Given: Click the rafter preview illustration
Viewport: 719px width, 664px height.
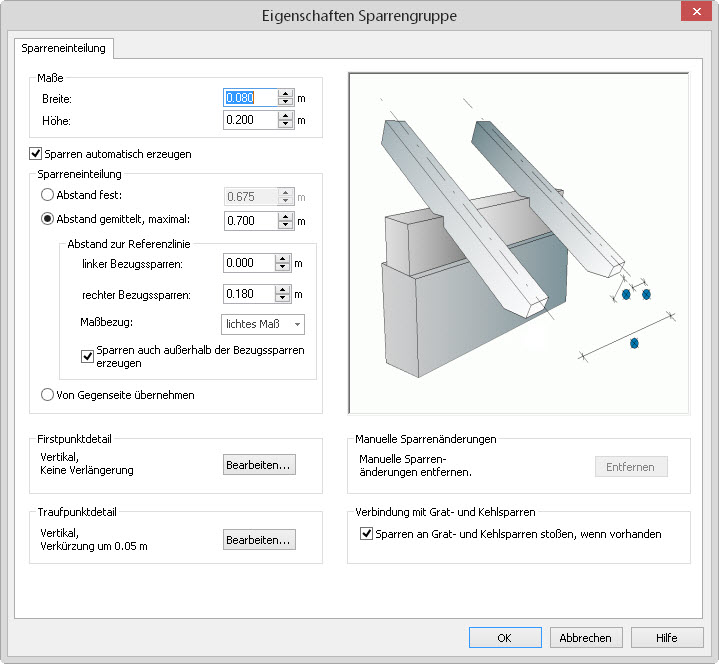Looking at the screenshot, I should pos(519,243).
